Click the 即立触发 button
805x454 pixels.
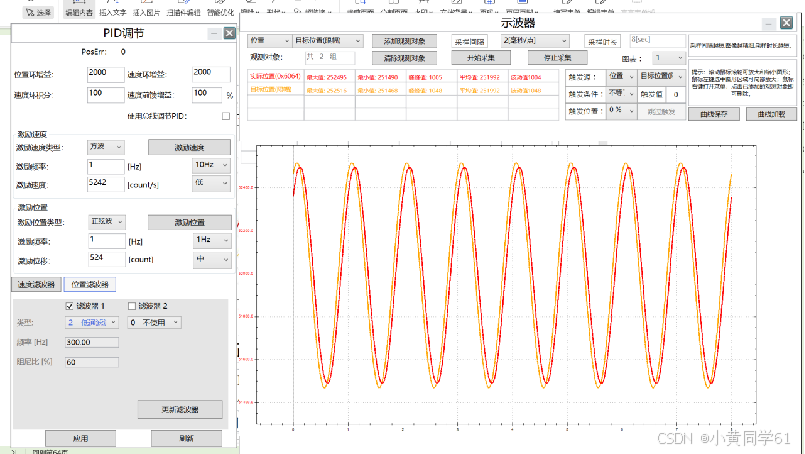tap(661, 111)
